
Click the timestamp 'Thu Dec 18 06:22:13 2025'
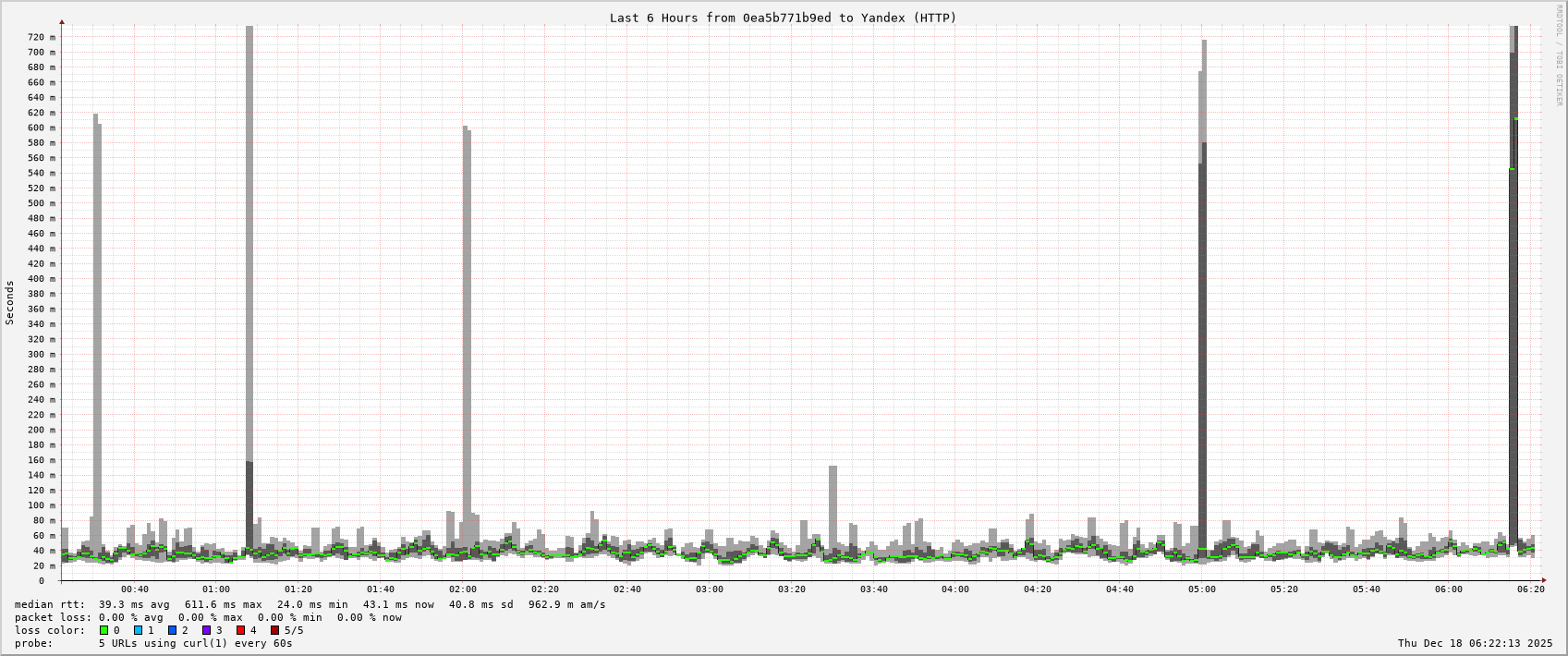click(1475, 643)
